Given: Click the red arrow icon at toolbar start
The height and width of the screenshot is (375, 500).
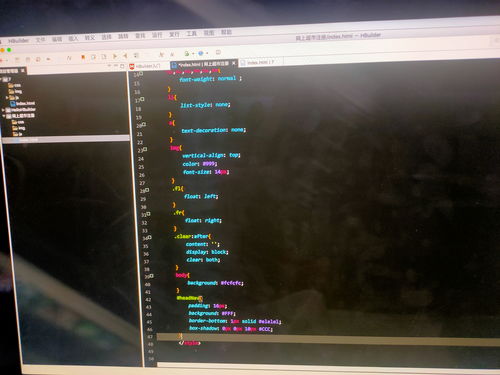Looking at the screenshot, I should pos(1,61).
